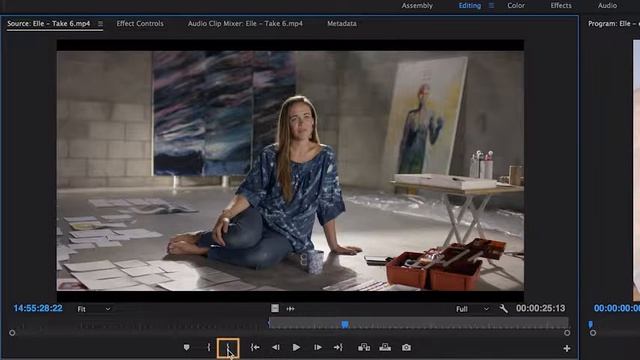640x360 pixels.
Task: Step back one frame
Action: click(x=276, y=347)
